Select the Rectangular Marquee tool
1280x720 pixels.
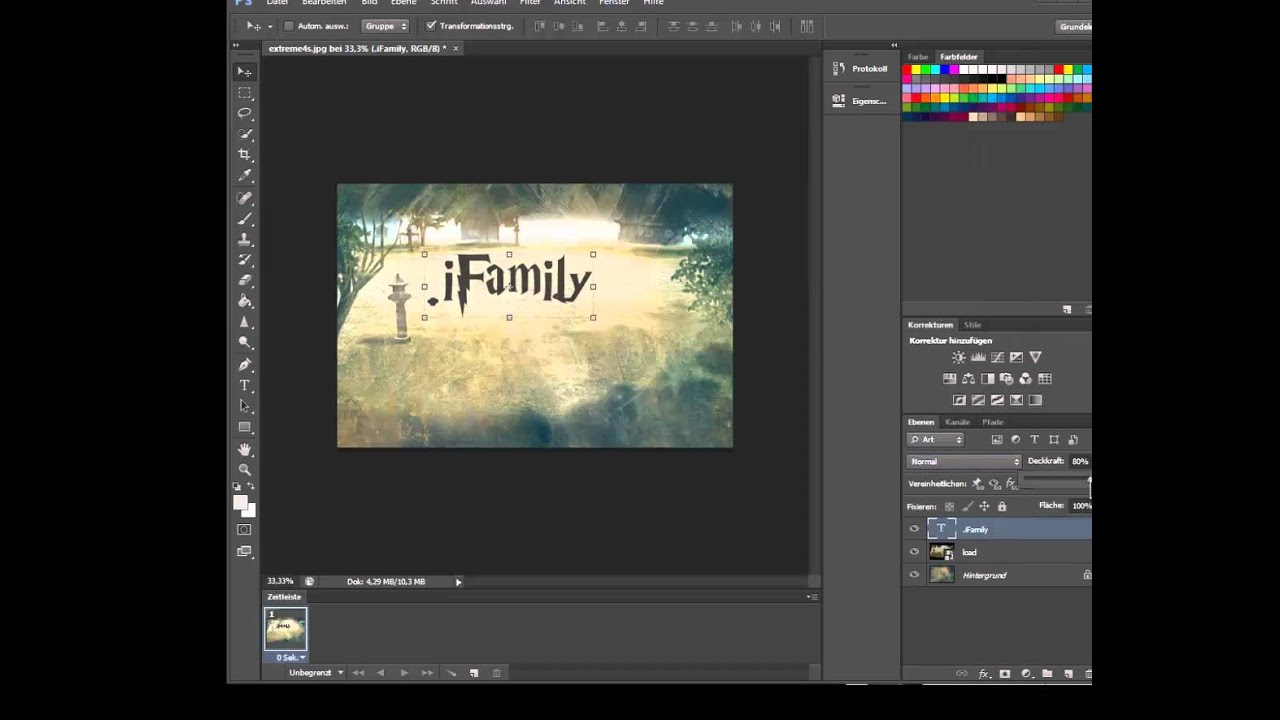[245, 92]
